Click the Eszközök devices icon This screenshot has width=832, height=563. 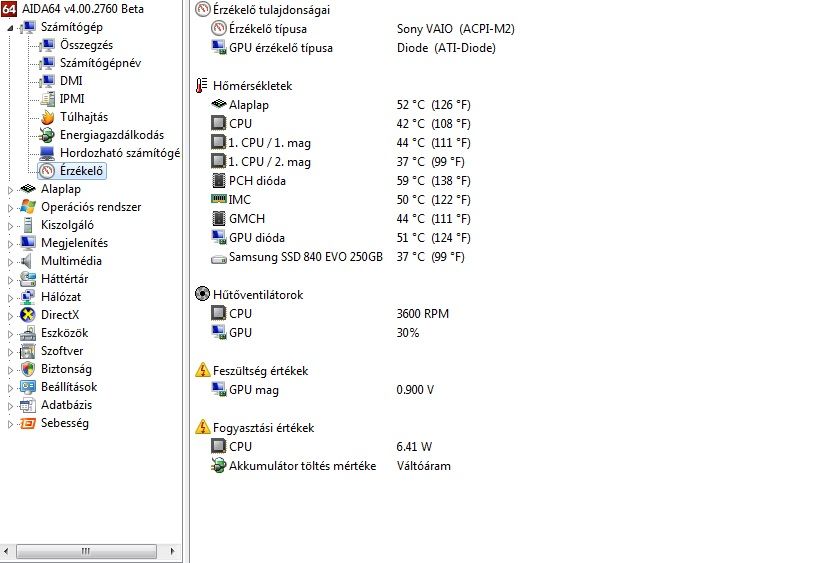tap(28, 333)
